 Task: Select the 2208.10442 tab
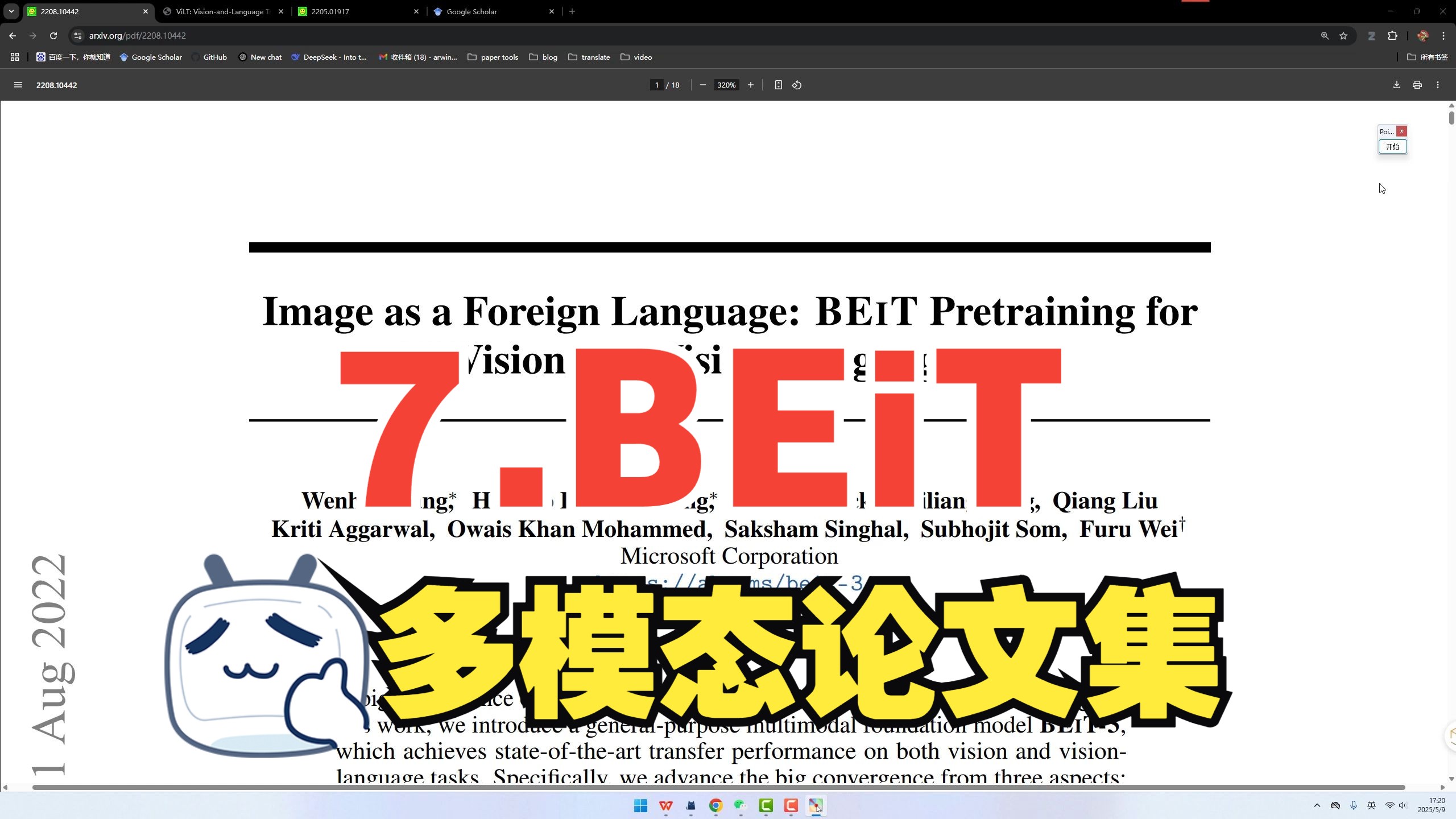(x=87, y=11)
